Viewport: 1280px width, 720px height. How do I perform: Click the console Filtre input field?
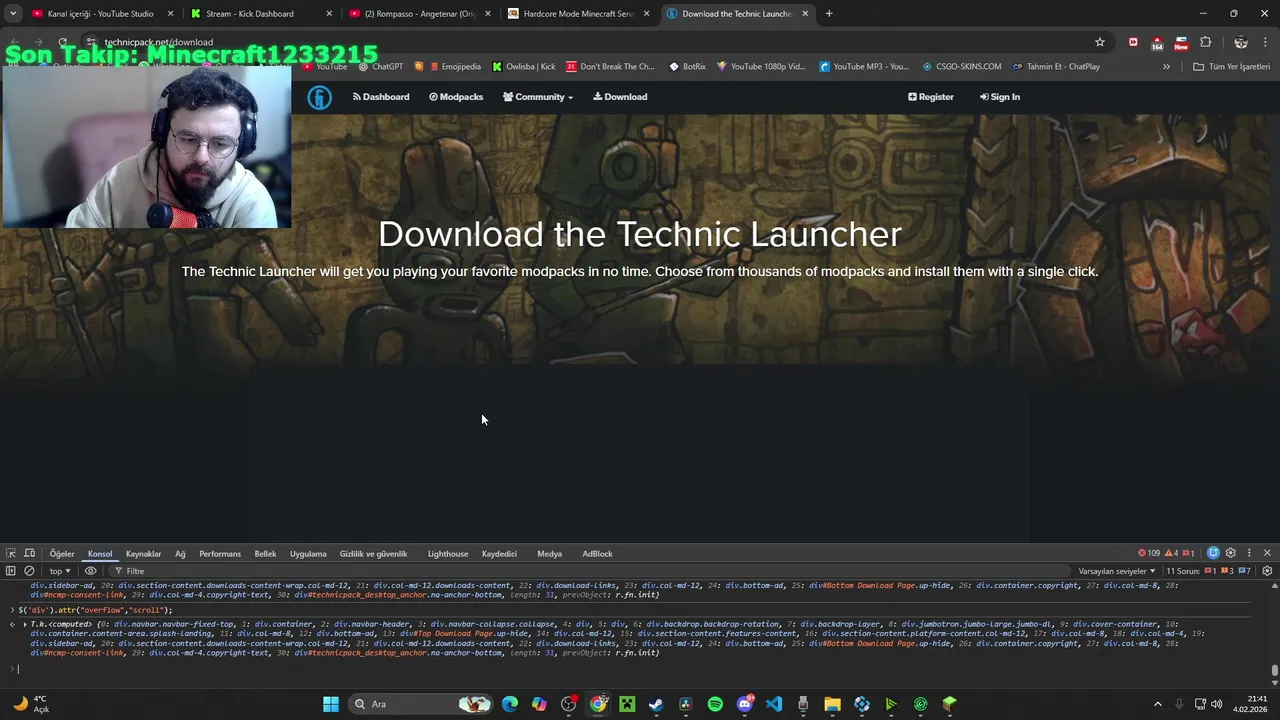click(590, 571)
